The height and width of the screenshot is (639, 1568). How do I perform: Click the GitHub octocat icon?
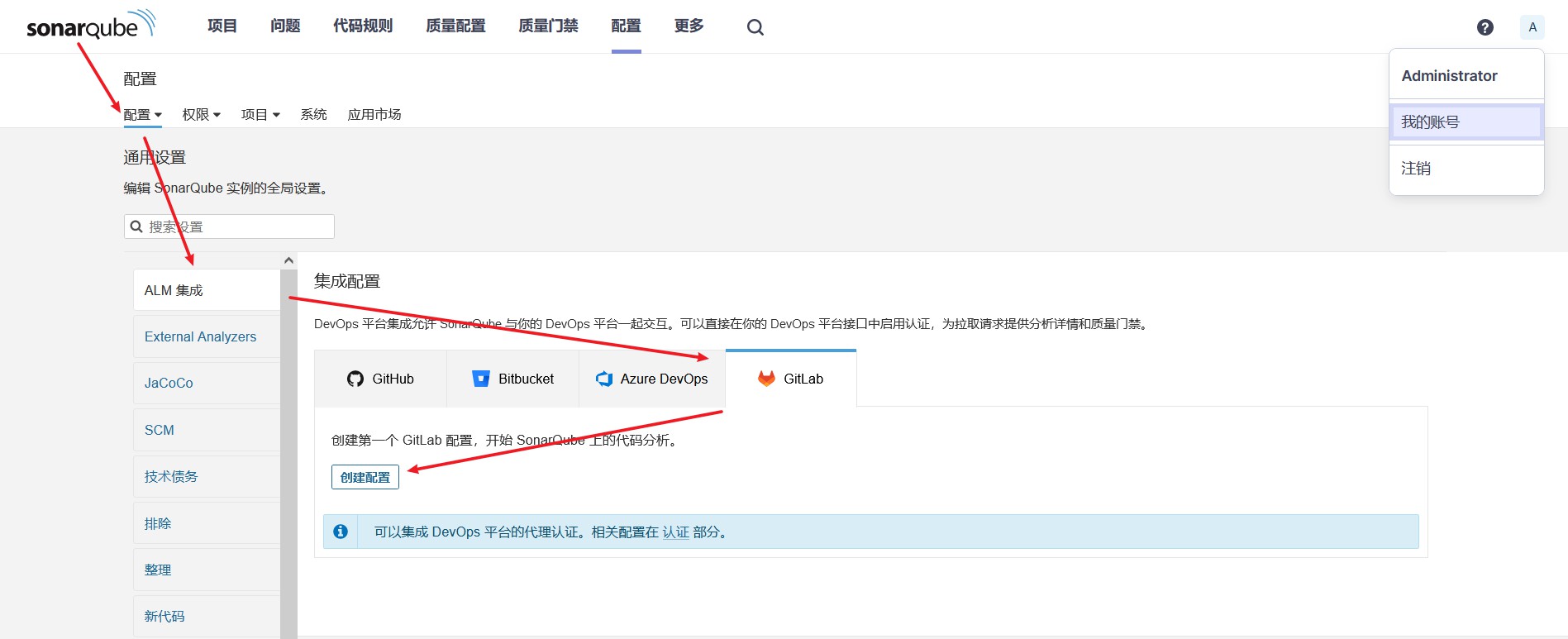tap(355, 379)
